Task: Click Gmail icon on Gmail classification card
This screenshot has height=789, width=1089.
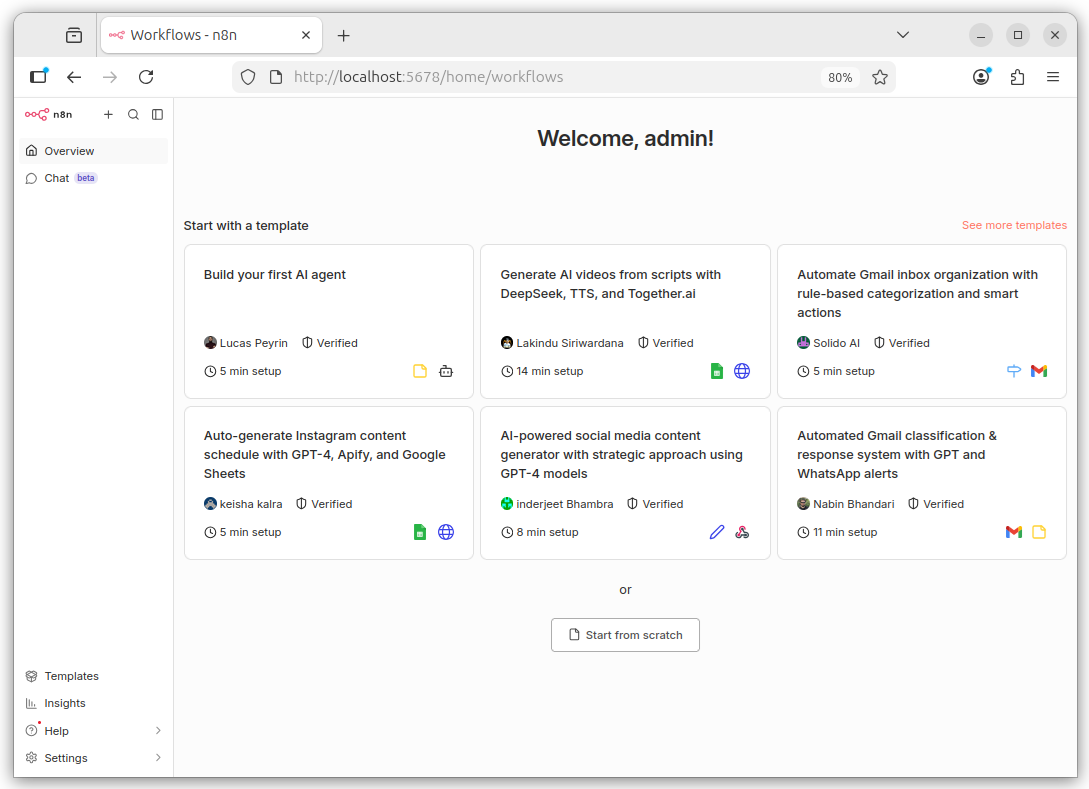Action: point(1014,532)
